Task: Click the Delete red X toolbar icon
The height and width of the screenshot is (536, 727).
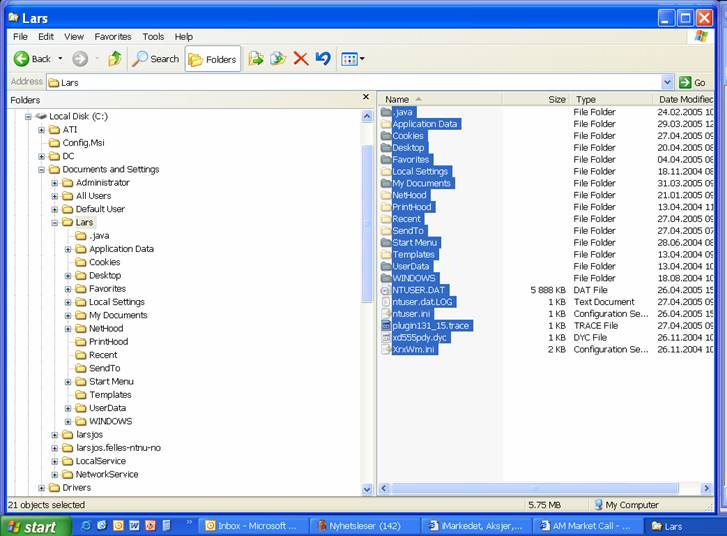Action: (300, 59)
